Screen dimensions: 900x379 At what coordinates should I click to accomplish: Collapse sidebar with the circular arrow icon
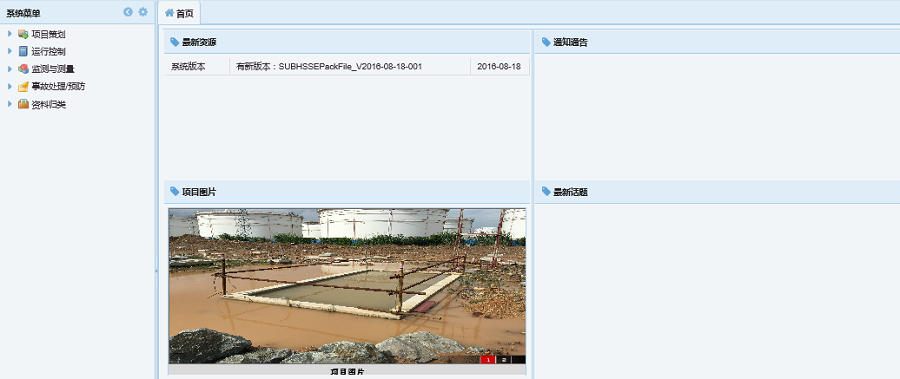pyautogui.click(x=128, y=11)
